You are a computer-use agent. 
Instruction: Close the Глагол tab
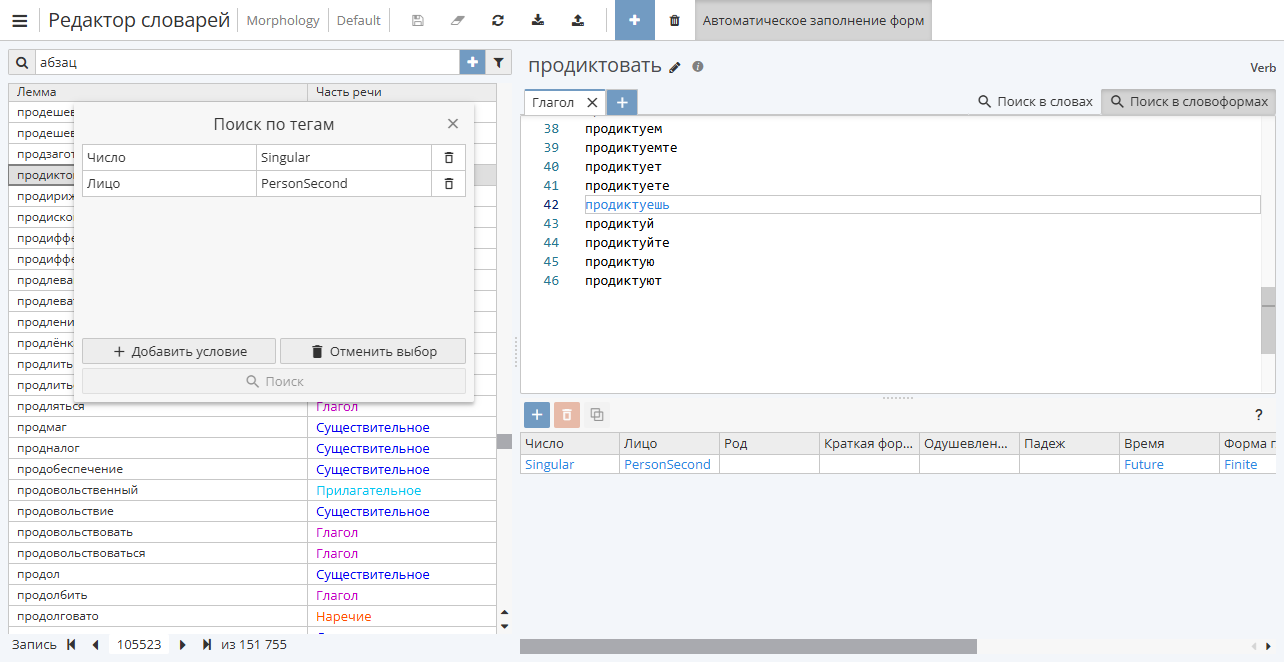[592, 102]
